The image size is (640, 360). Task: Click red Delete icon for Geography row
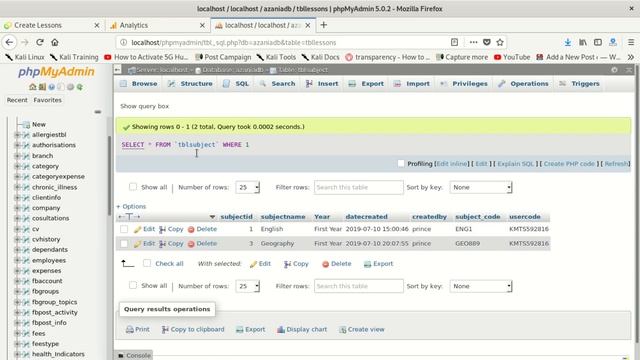(191, 244)
